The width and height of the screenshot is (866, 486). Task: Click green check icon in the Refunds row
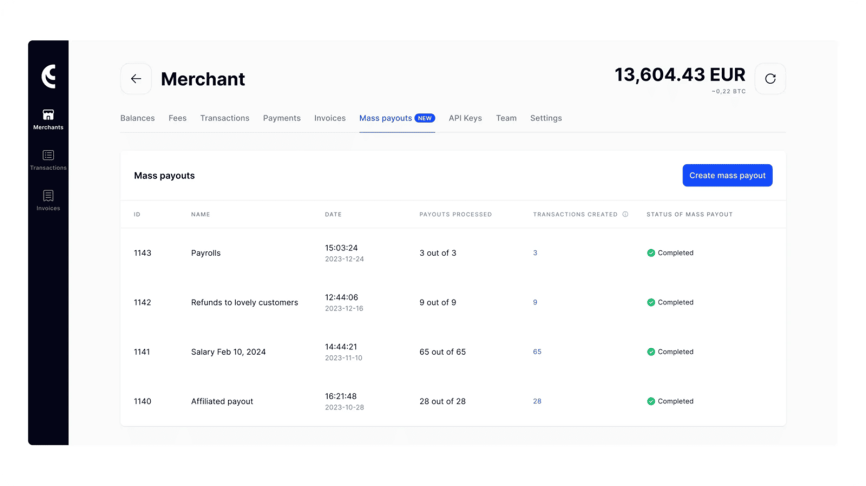click(x=651, y=302)
